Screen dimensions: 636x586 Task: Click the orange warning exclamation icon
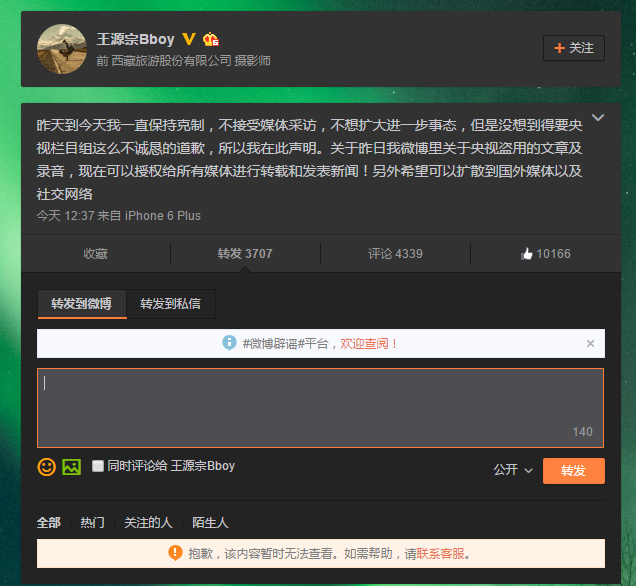coord(175,553)
